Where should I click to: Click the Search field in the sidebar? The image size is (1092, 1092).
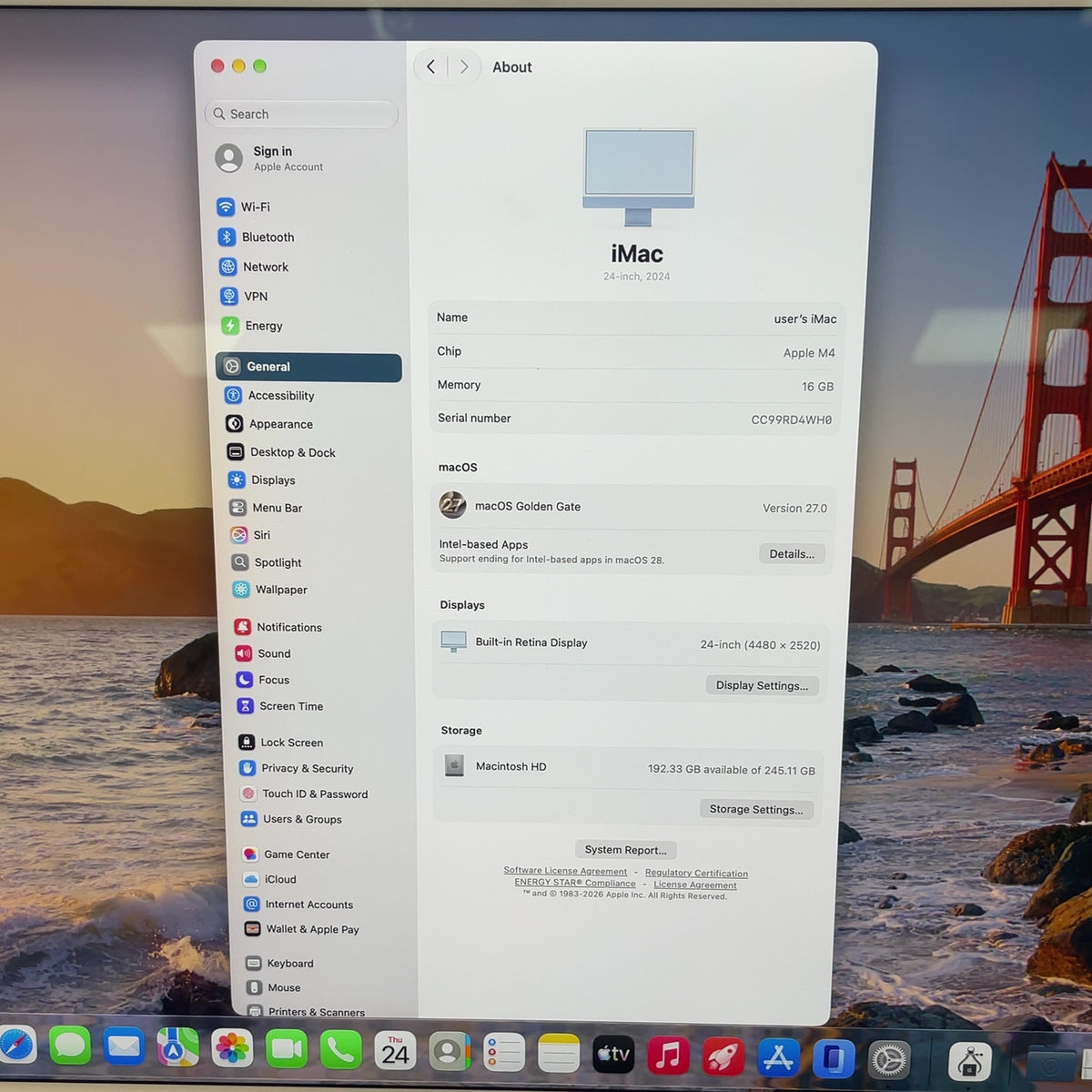coord(302,114)
